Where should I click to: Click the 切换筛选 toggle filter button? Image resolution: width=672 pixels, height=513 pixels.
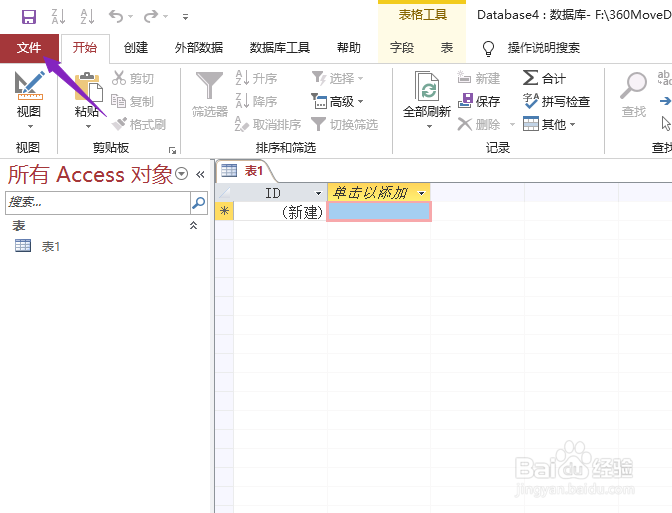click(345, 125)
